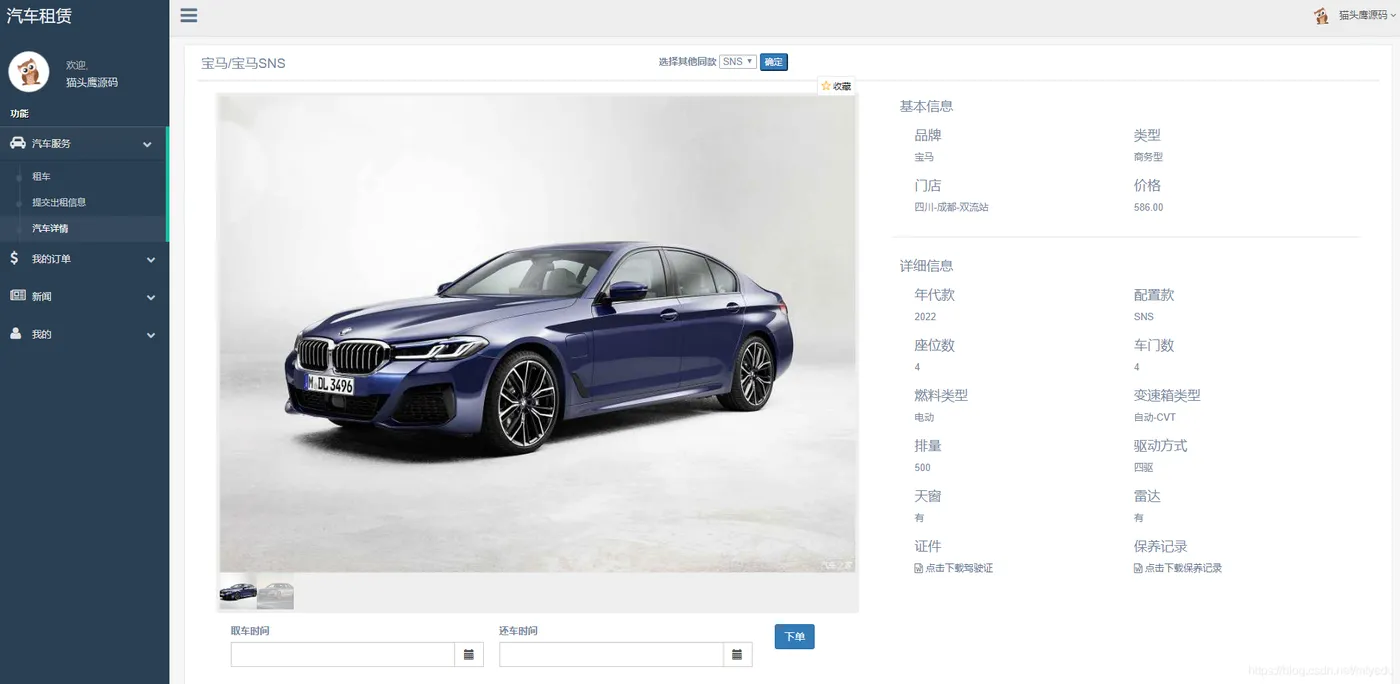Click the large BMW car image
The image size is (1400, 684).
click(x=537, y=333)
